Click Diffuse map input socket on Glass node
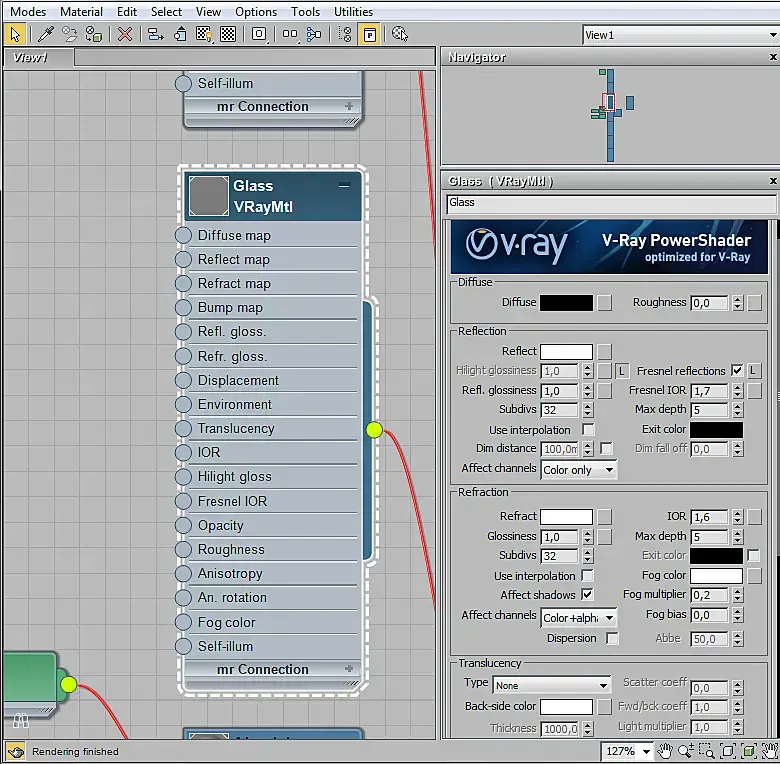The height and width of the screenshot is (764, 780). [183, 235]
